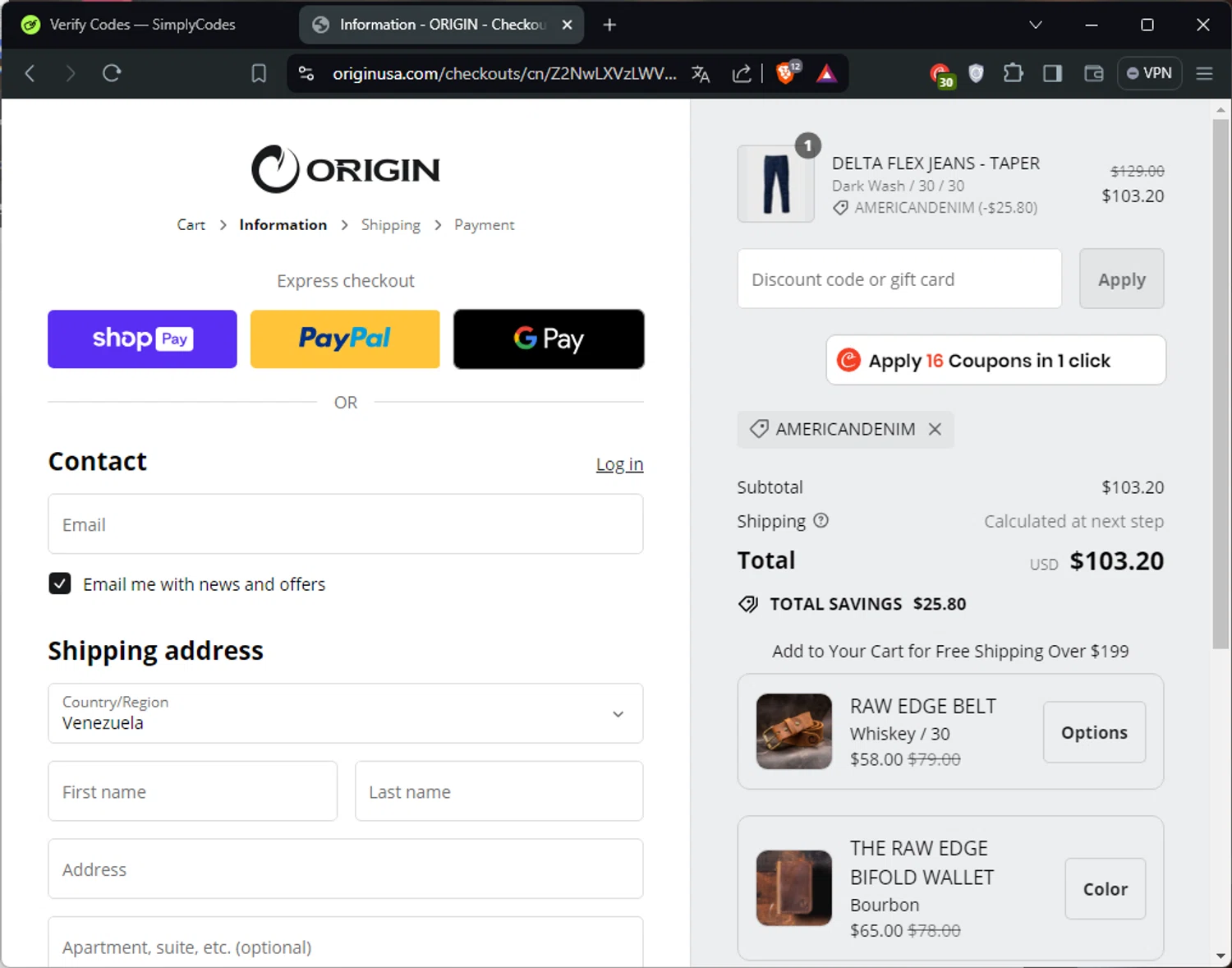Click the page vertical scrollbar
Image resolution: width=1232 pixels, height=968 pixels.
coord(1221,384)
